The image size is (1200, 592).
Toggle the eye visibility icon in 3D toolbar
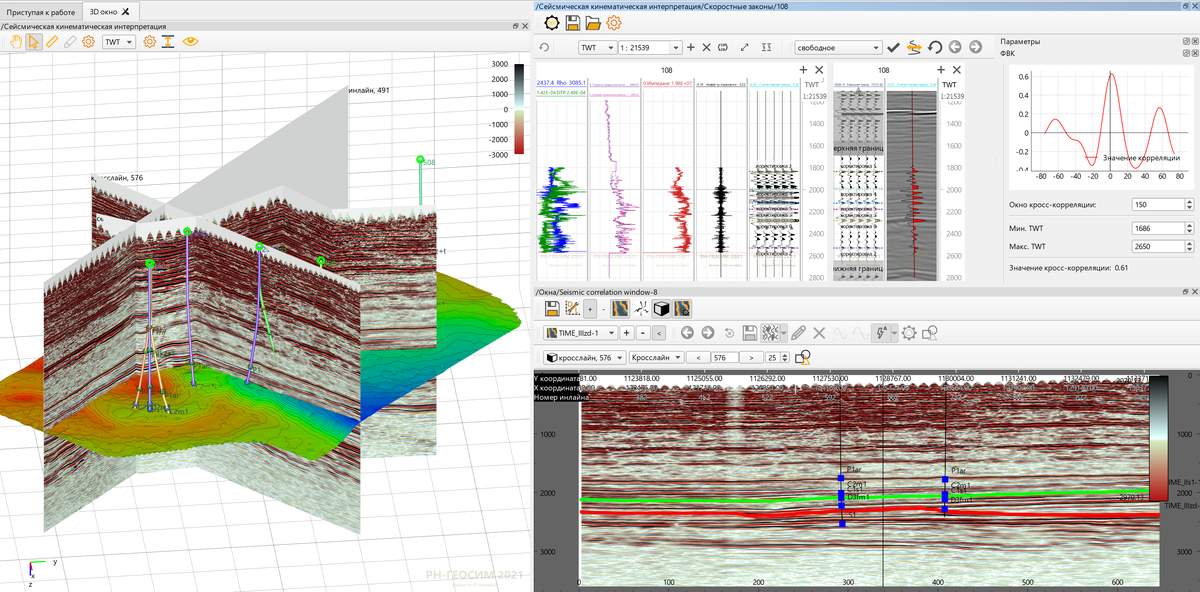pyautogui.click(x=190, y=42)
